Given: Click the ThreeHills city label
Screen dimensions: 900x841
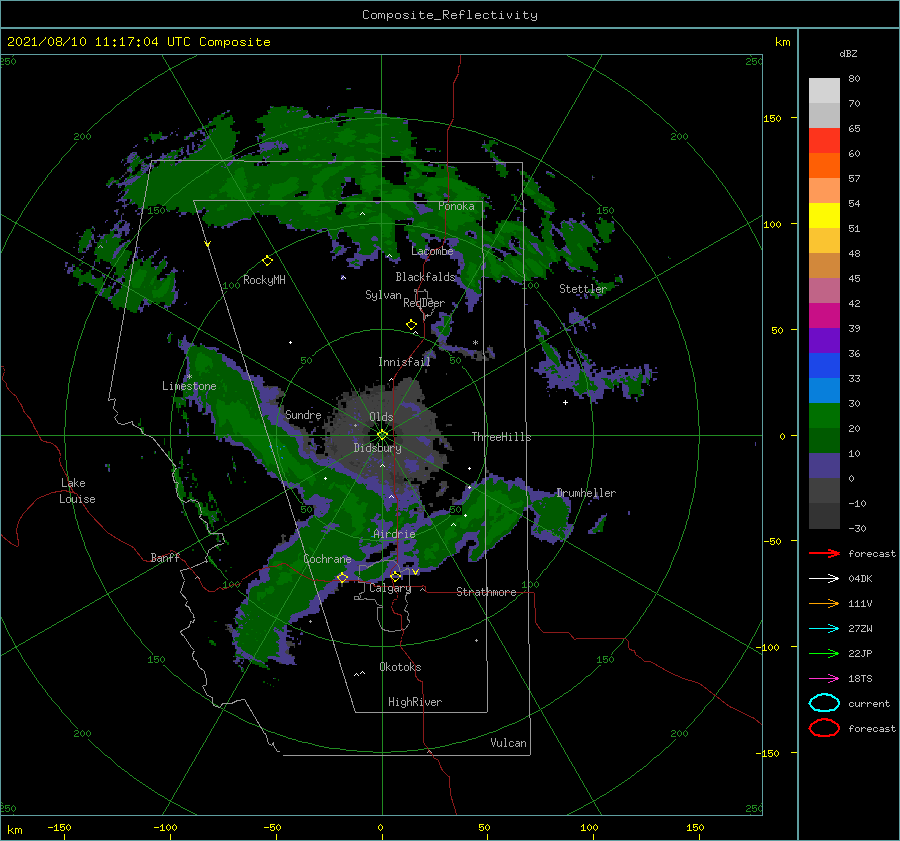Looking at the screenshot, I should [502, 437].
